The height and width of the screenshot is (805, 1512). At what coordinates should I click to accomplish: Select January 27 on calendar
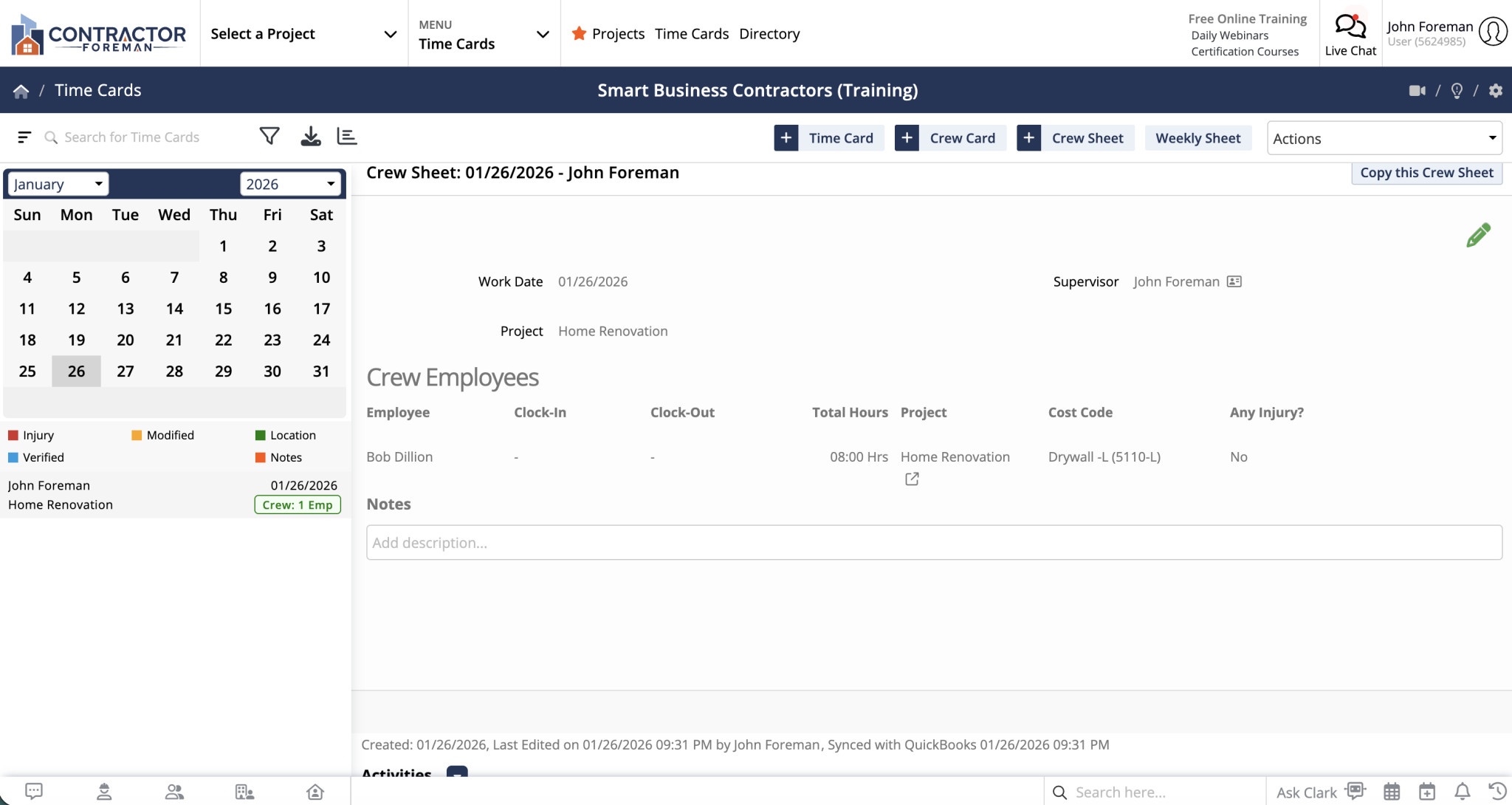click(x=126, y=371)
